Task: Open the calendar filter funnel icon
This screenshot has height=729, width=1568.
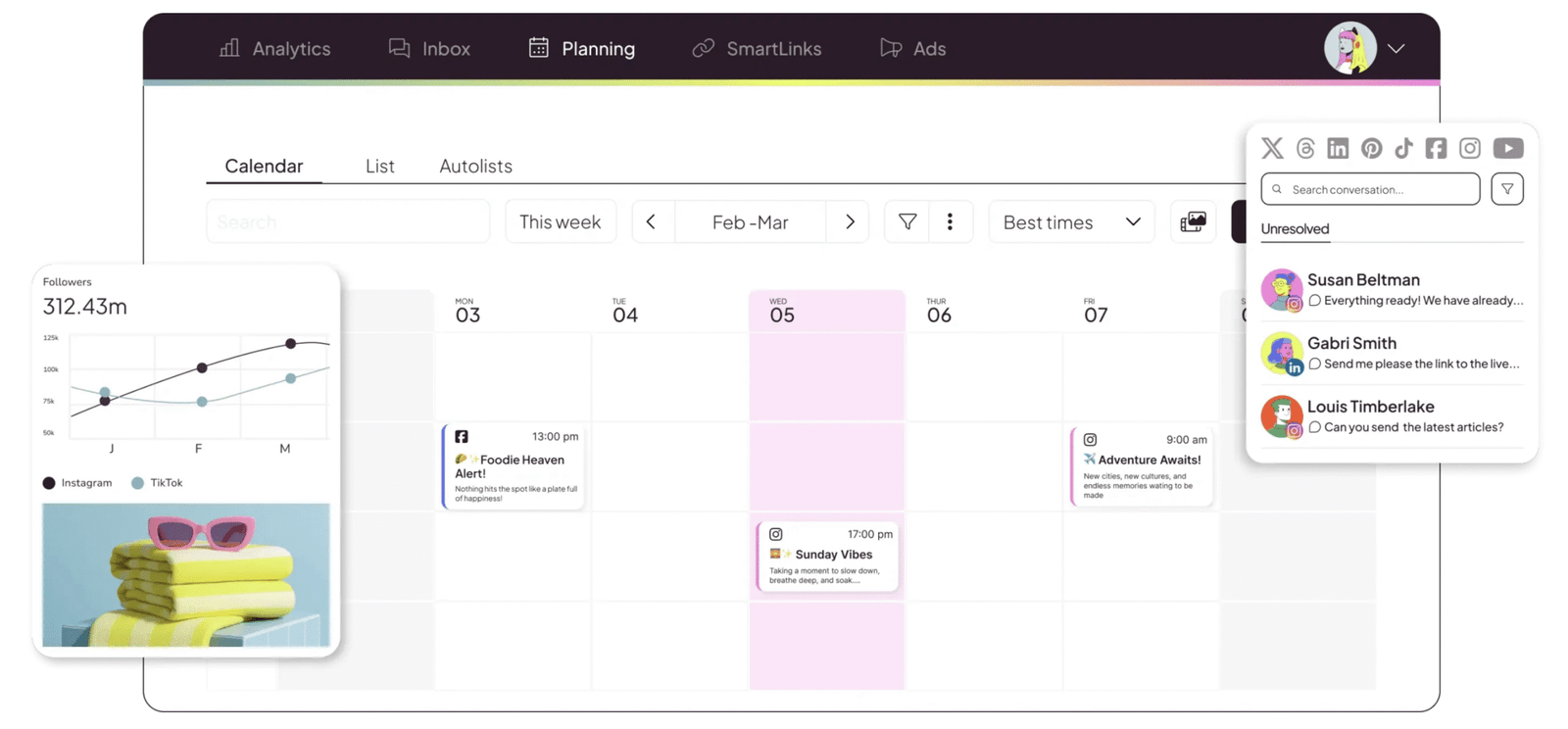Action: coord(907,222)
